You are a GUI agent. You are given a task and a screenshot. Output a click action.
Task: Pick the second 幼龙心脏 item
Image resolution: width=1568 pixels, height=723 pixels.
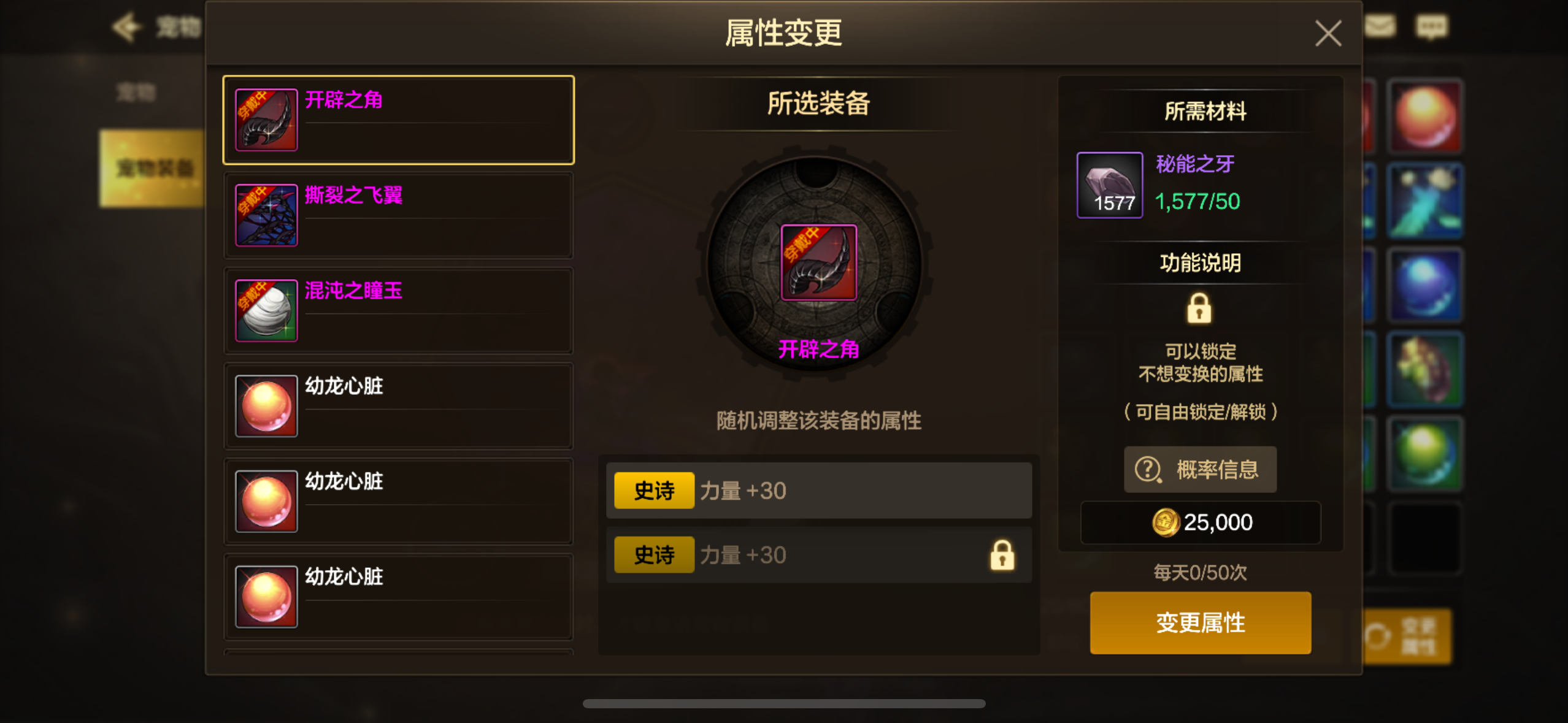398,501
